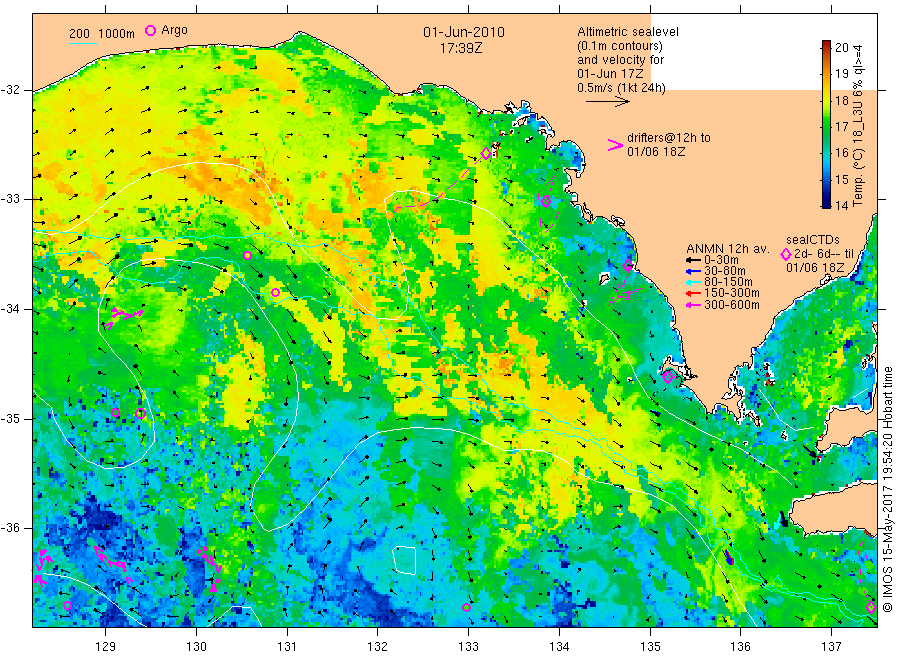Click the Argo float circle near 128.6E, -36.7
This screenshot has height=660, width=900.
67,605
